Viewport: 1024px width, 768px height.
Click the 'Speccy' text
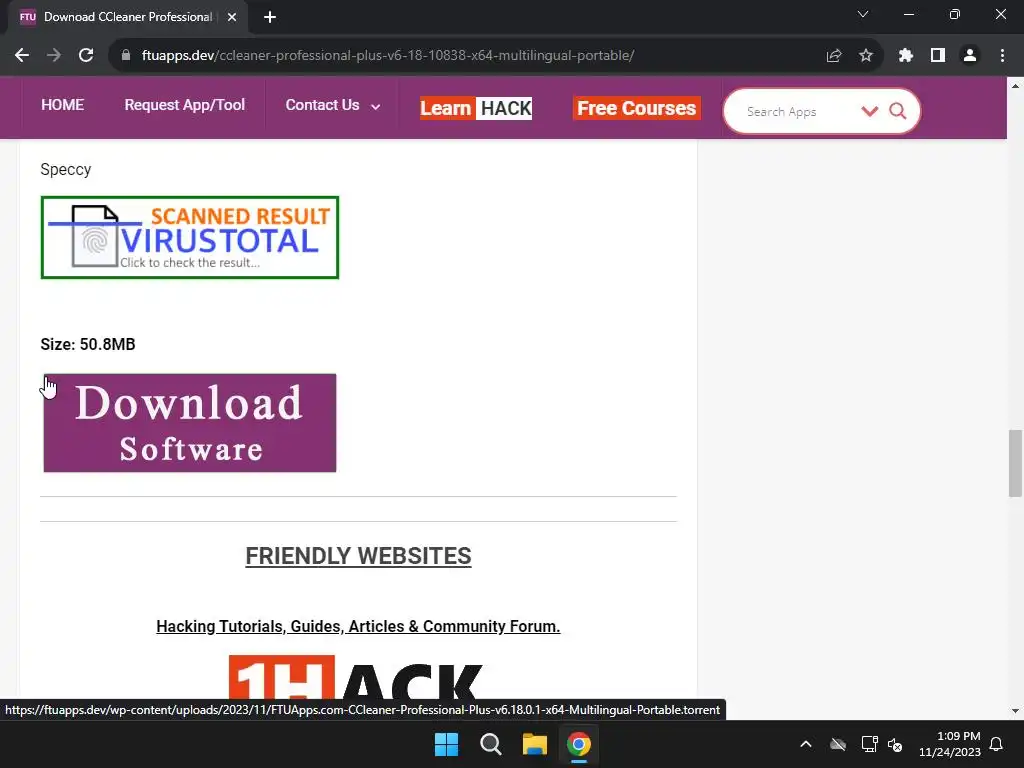coord(66,170)
